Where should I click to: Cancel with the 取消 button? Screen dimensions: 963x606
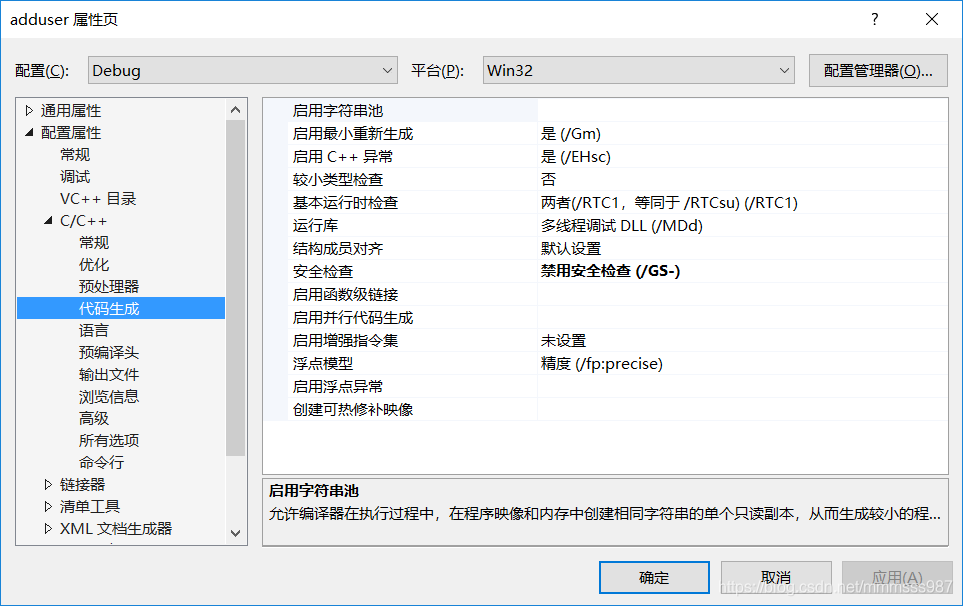pos(776,577)
